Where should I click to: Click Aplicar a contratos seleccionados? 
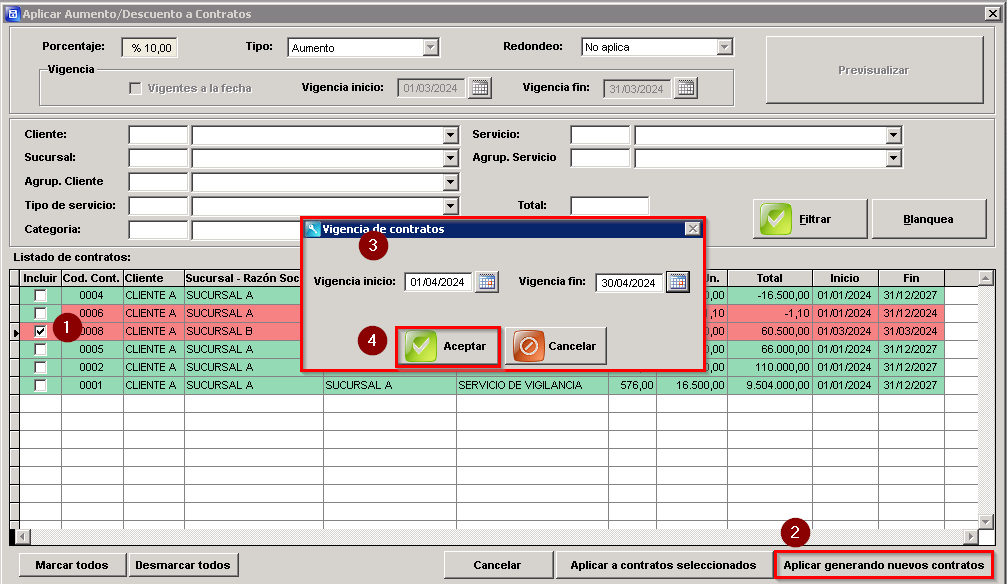[663, 565]
